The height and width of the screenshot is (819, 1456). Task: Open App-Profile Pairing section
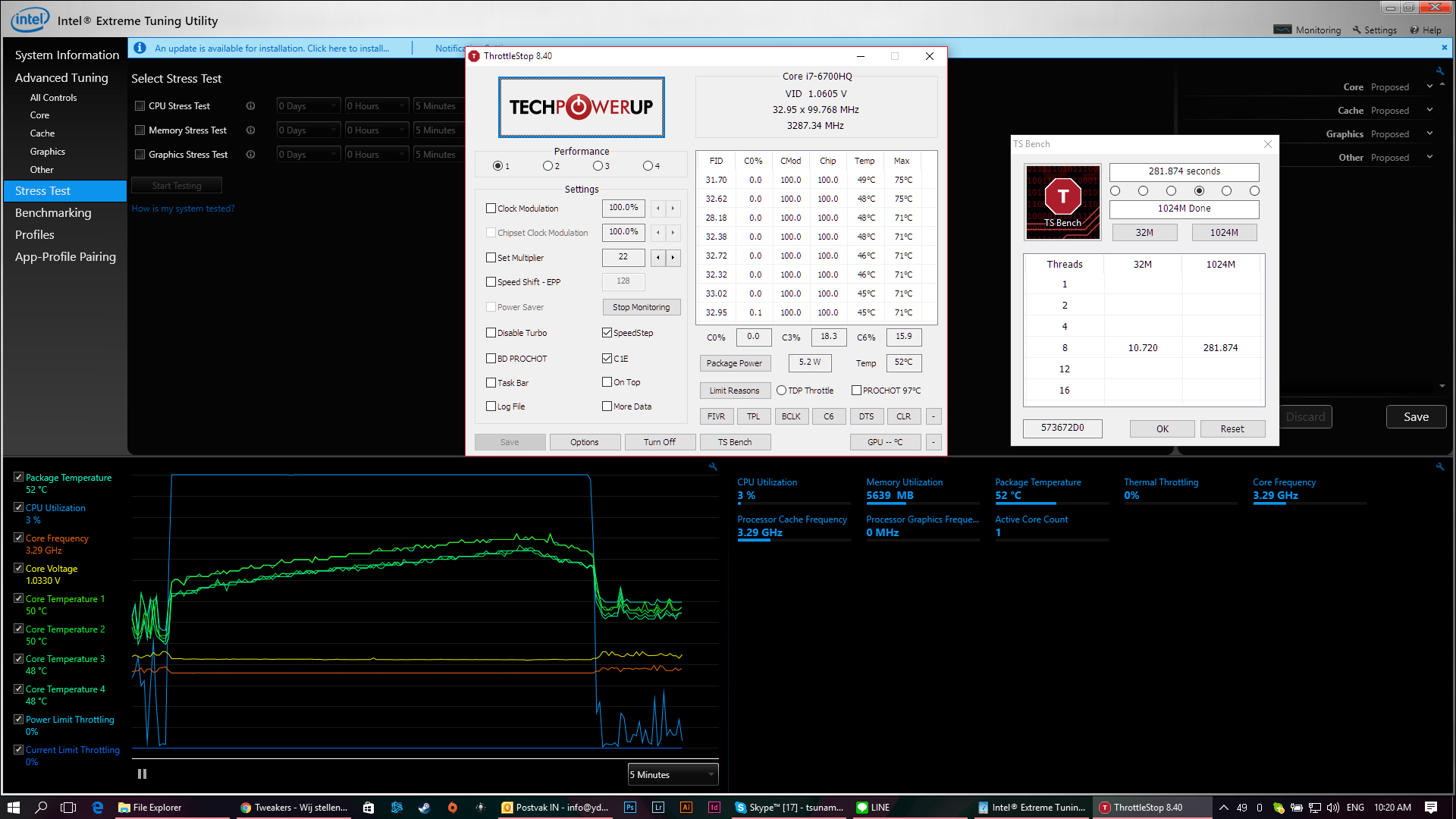65,257
